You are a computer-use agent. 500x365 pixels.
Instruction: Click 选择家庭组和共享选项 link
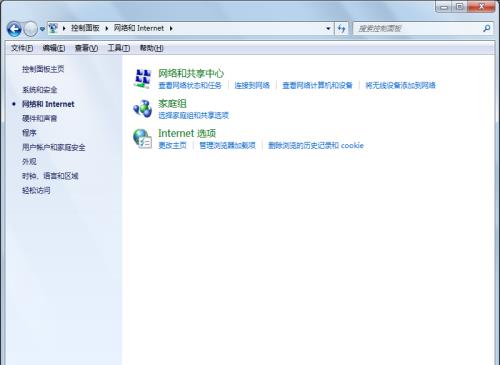click(x=193, y=115)
